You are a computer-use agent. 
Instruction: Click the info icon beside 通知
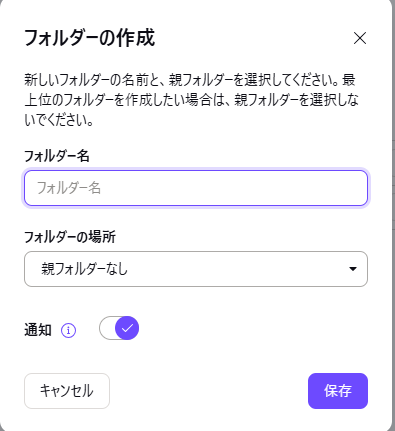[68, 330]
